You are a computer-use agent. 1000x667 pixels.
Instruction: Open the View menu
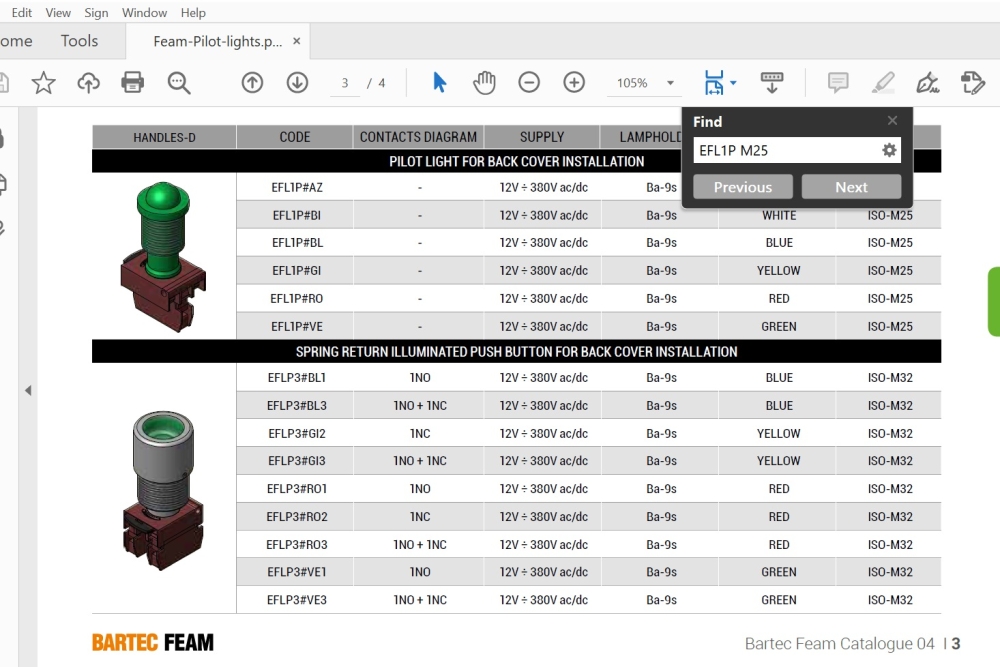58,13
